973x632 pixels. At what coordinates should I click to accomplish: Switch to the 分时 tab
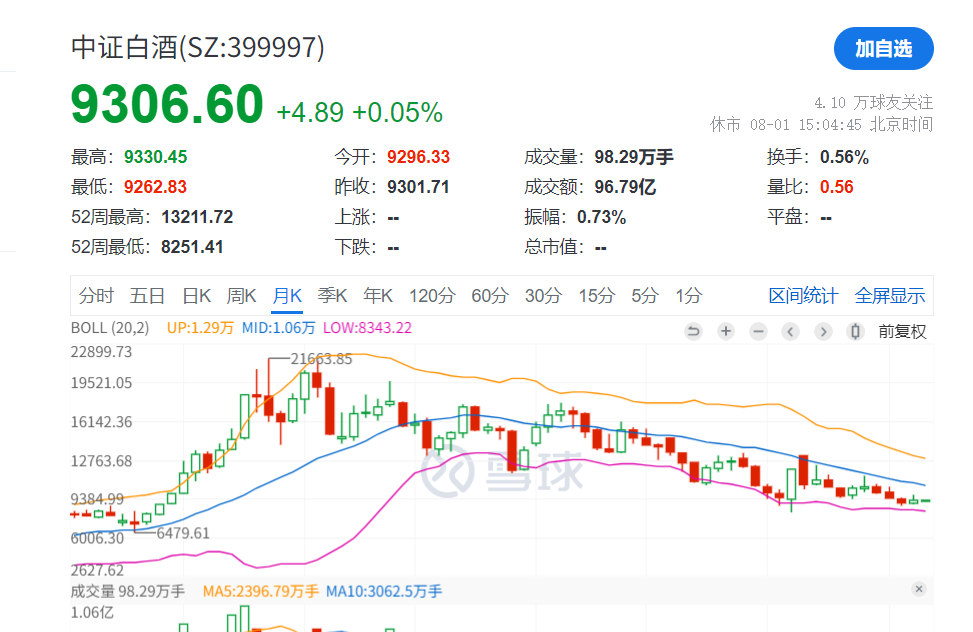(96, 296)
